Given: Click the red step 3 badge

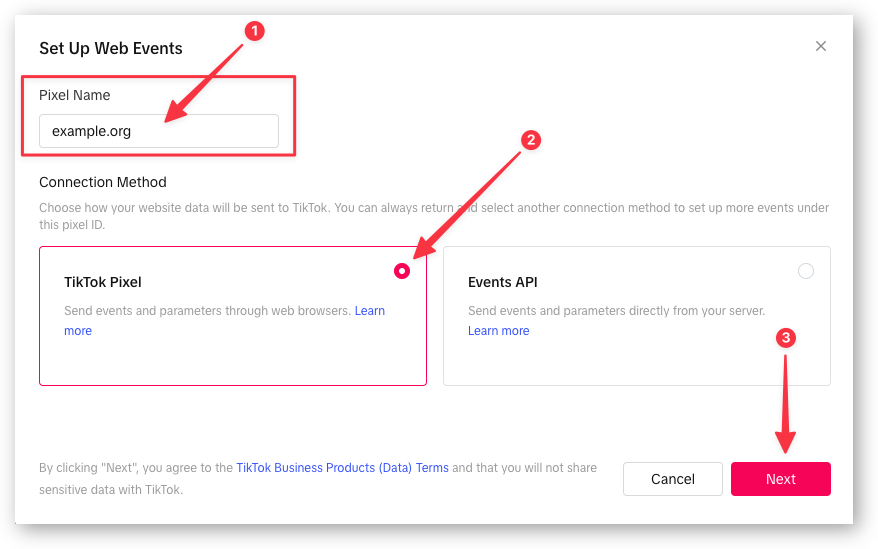Looking at the screenshot, I should click(786, 338).
